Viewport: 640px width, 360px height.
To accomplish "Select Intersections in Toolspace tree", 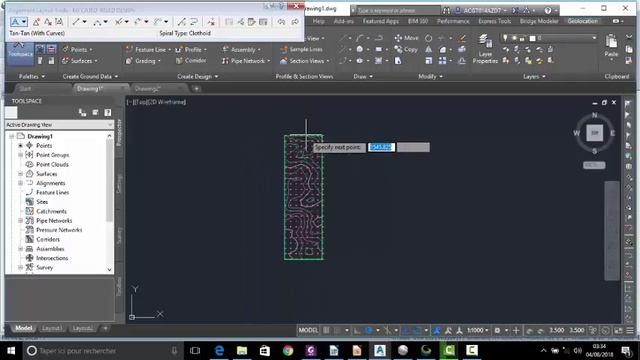I will click(x=52, y=258).
